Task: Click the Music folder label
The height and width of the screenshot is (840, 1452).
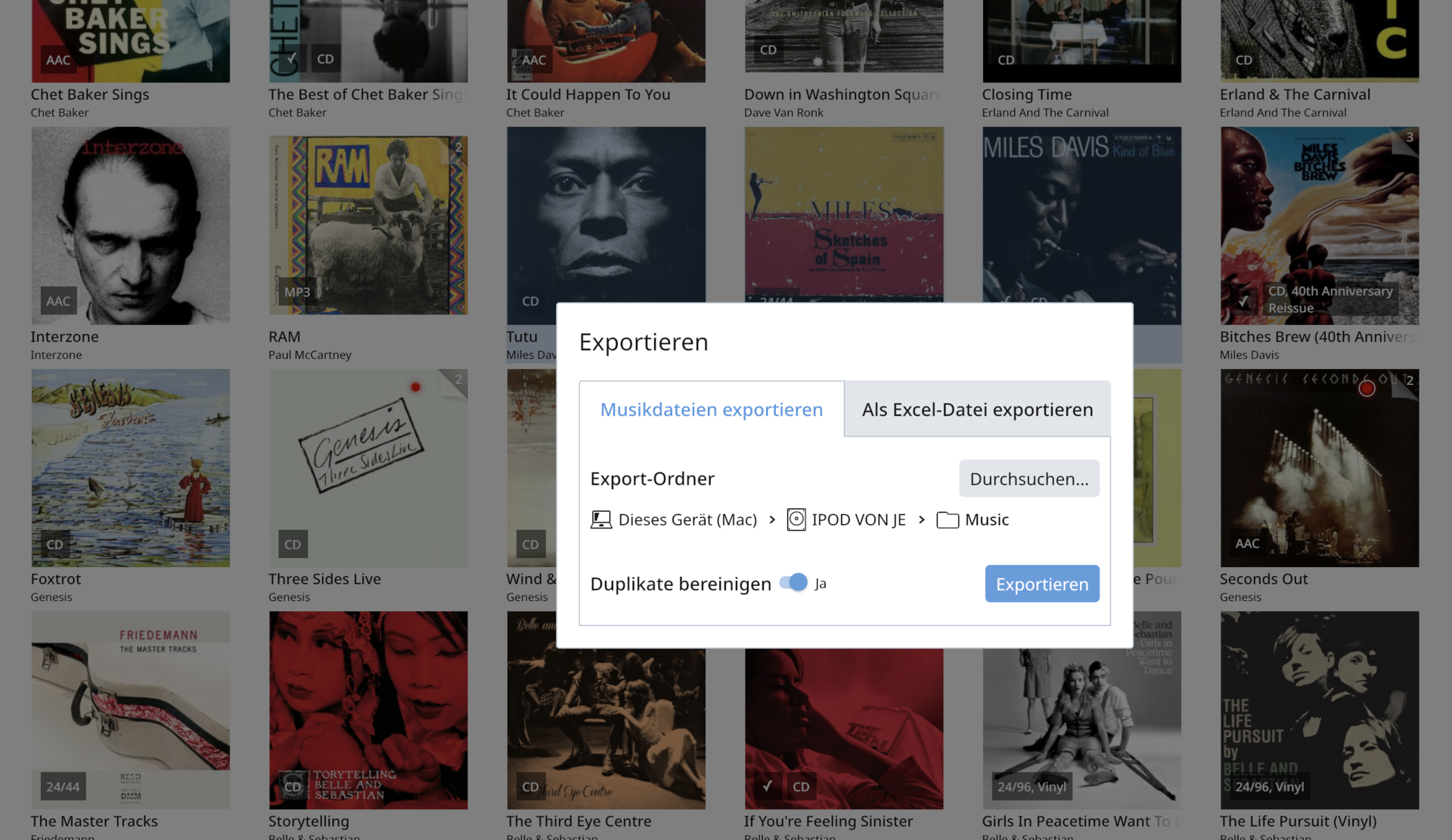Action: pyautogui.click(x=987, y=520)
